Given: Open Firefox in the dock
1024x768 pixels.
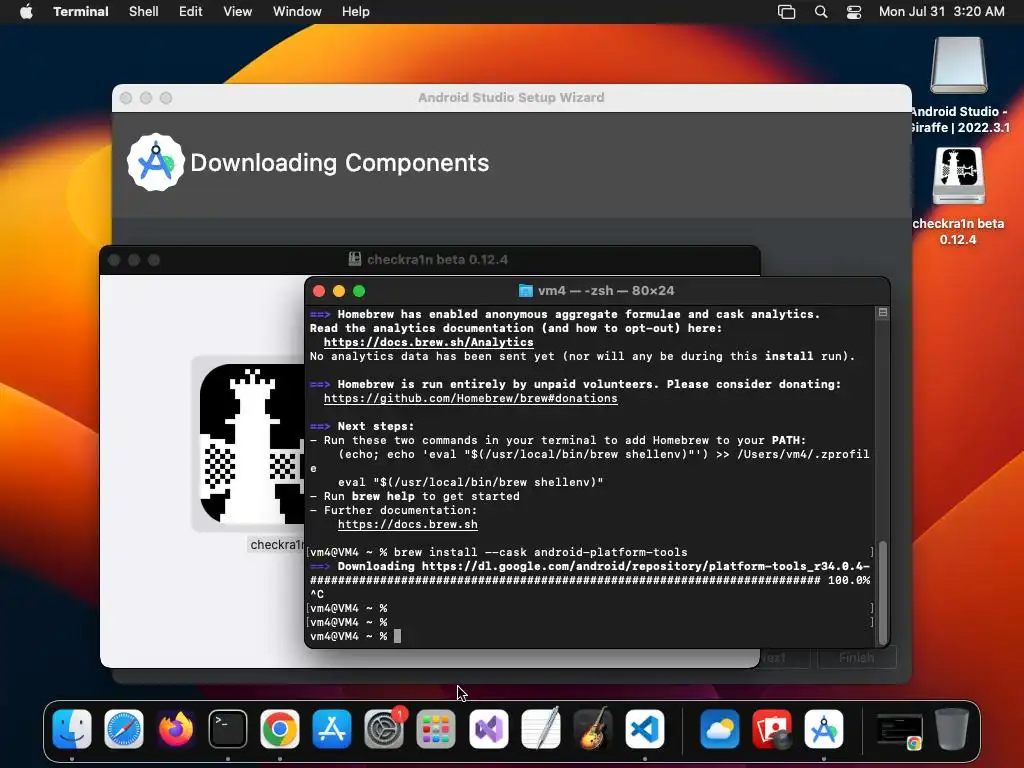Looking at the screenshot, I should (176, 729).
